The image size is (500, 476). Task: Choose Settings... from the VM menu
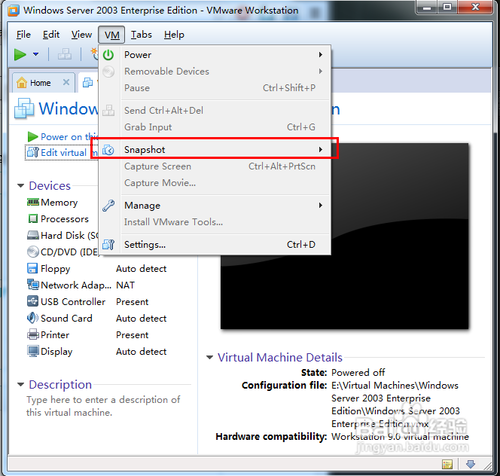click(x=215, y=244)
